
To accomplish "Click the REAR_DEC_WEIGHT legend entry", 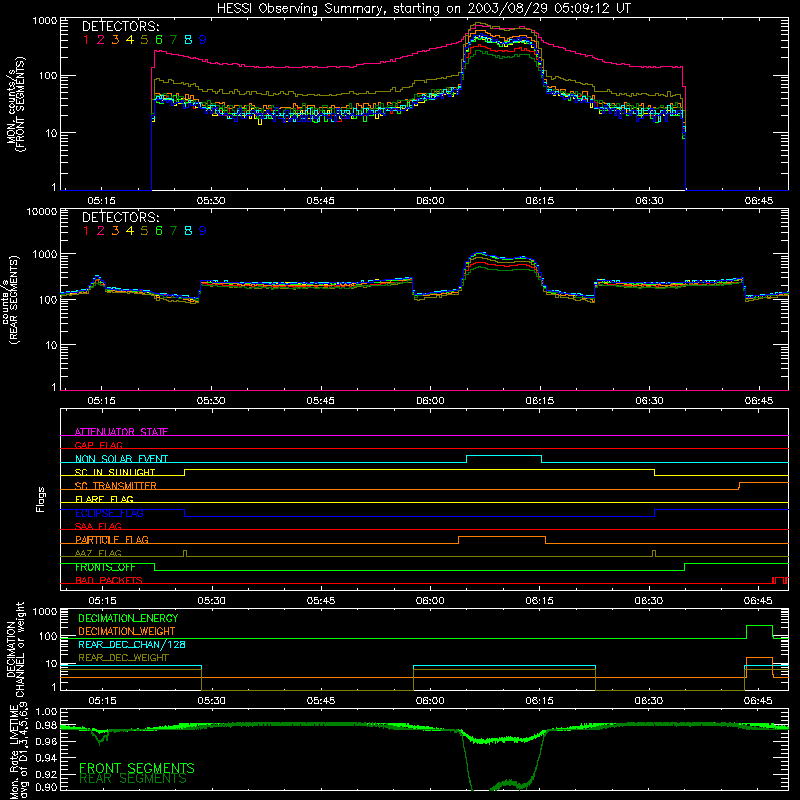I will click(x=123, y=658).
